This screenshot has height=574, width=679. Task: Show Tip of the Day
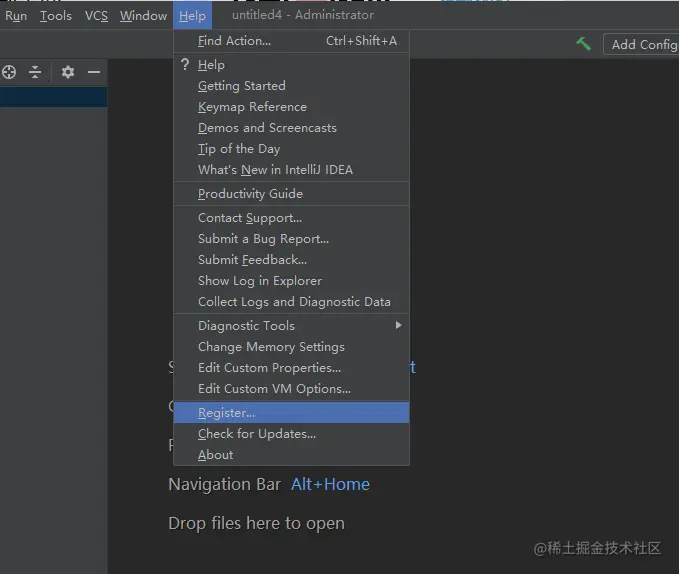coord(291,148)
